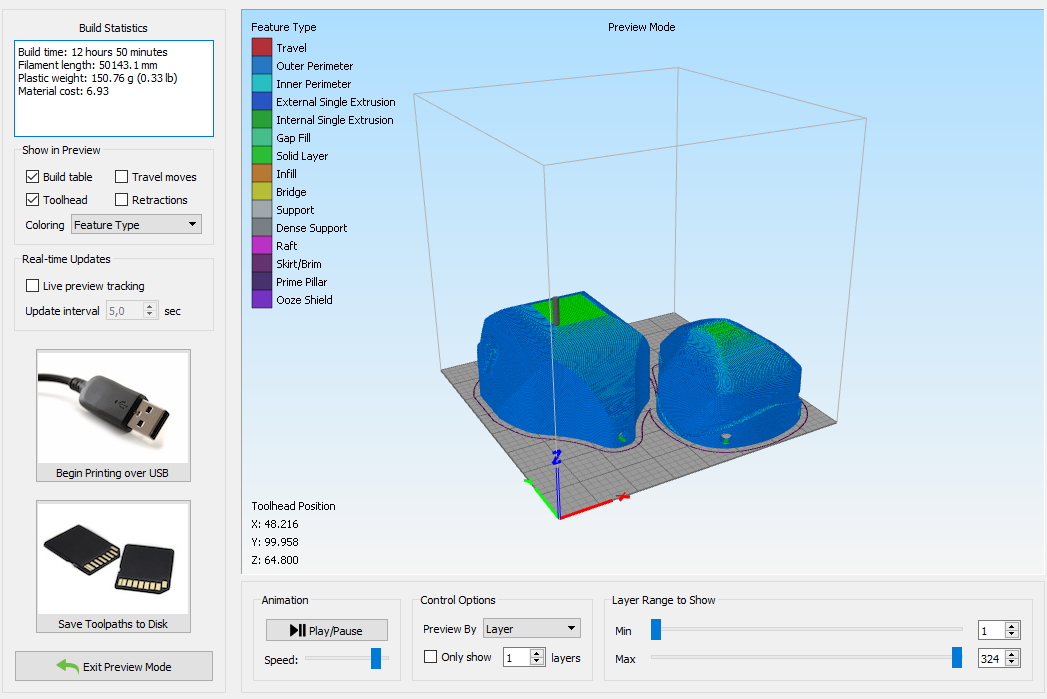The height and width of the screenshot is (699, 1047).
Task: Click the Ooze Shield legend swatch
Action: (x=262, y=300)
